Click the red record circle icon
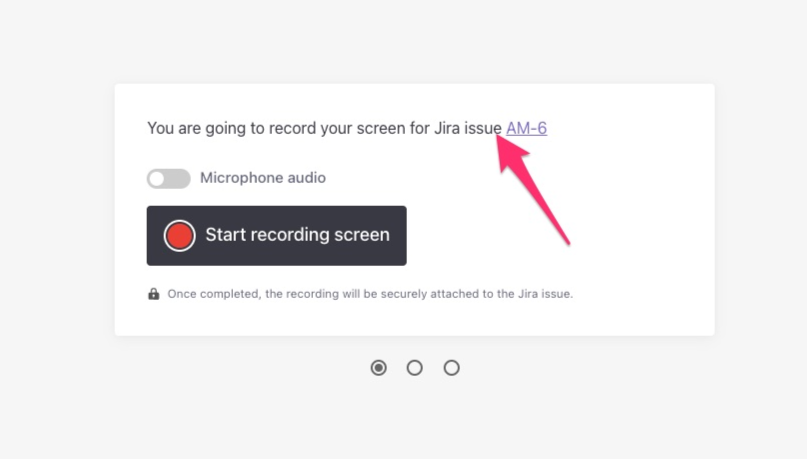807x459 pixels. point(179,236)
